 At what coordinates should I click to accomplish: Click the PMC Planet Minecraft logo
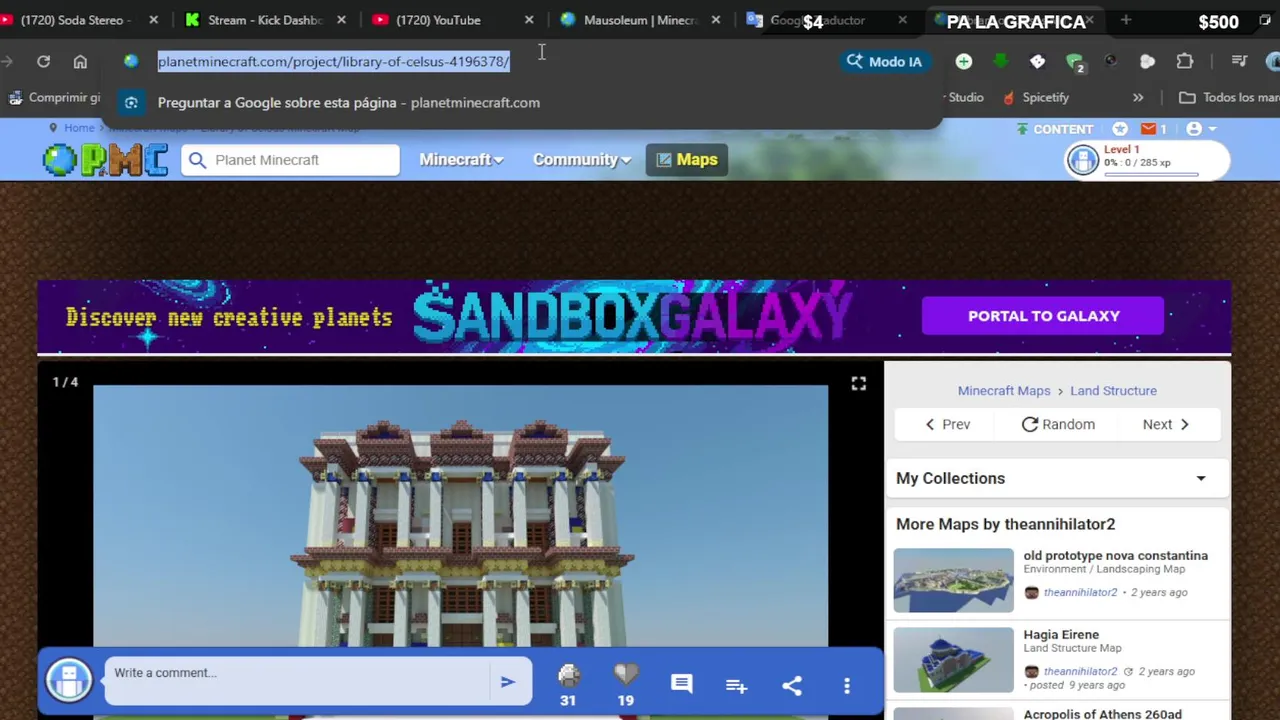pos(106,160)
